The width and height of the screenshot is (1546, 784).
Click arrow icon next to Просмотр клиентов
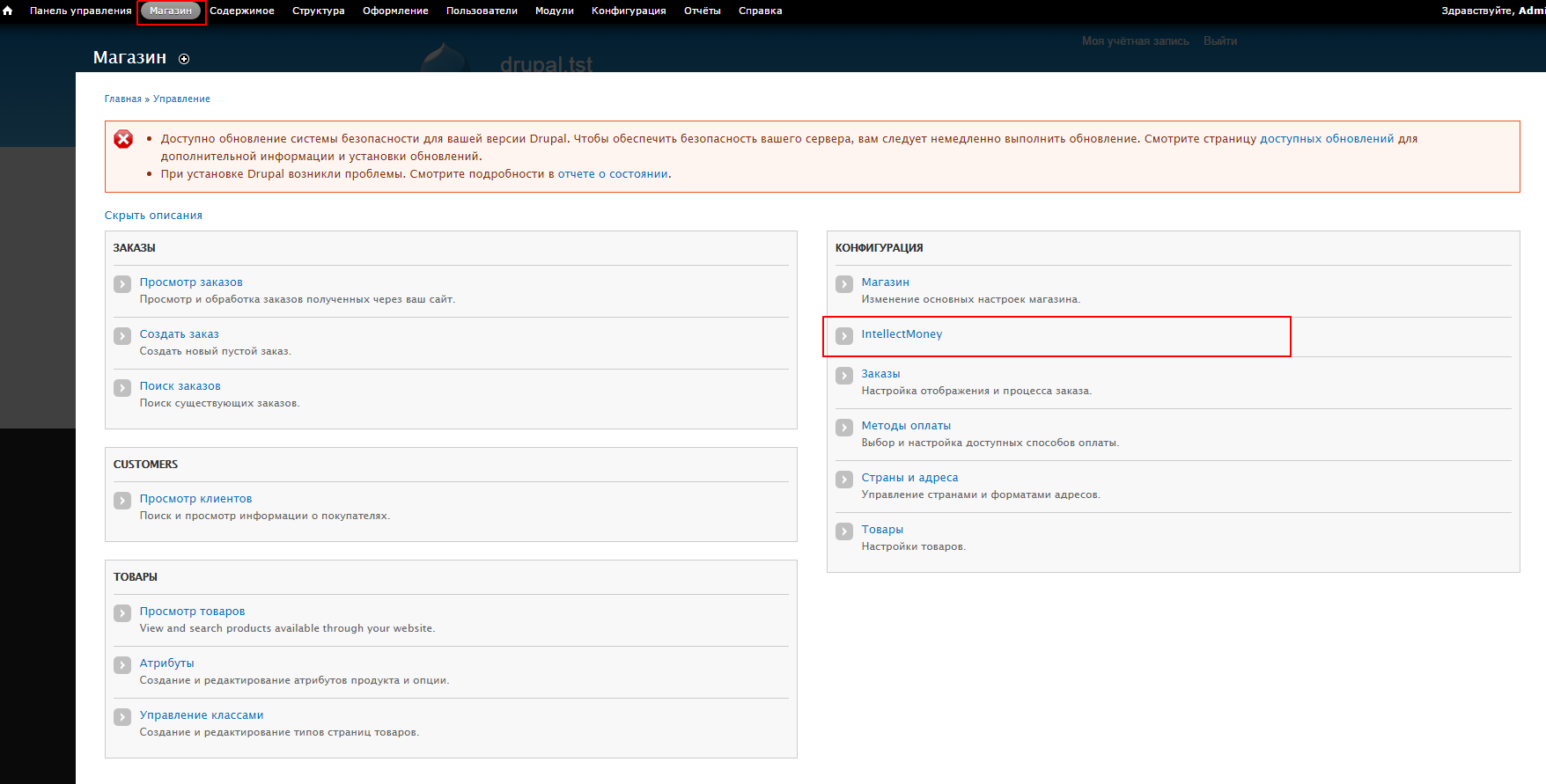point(122,501)
